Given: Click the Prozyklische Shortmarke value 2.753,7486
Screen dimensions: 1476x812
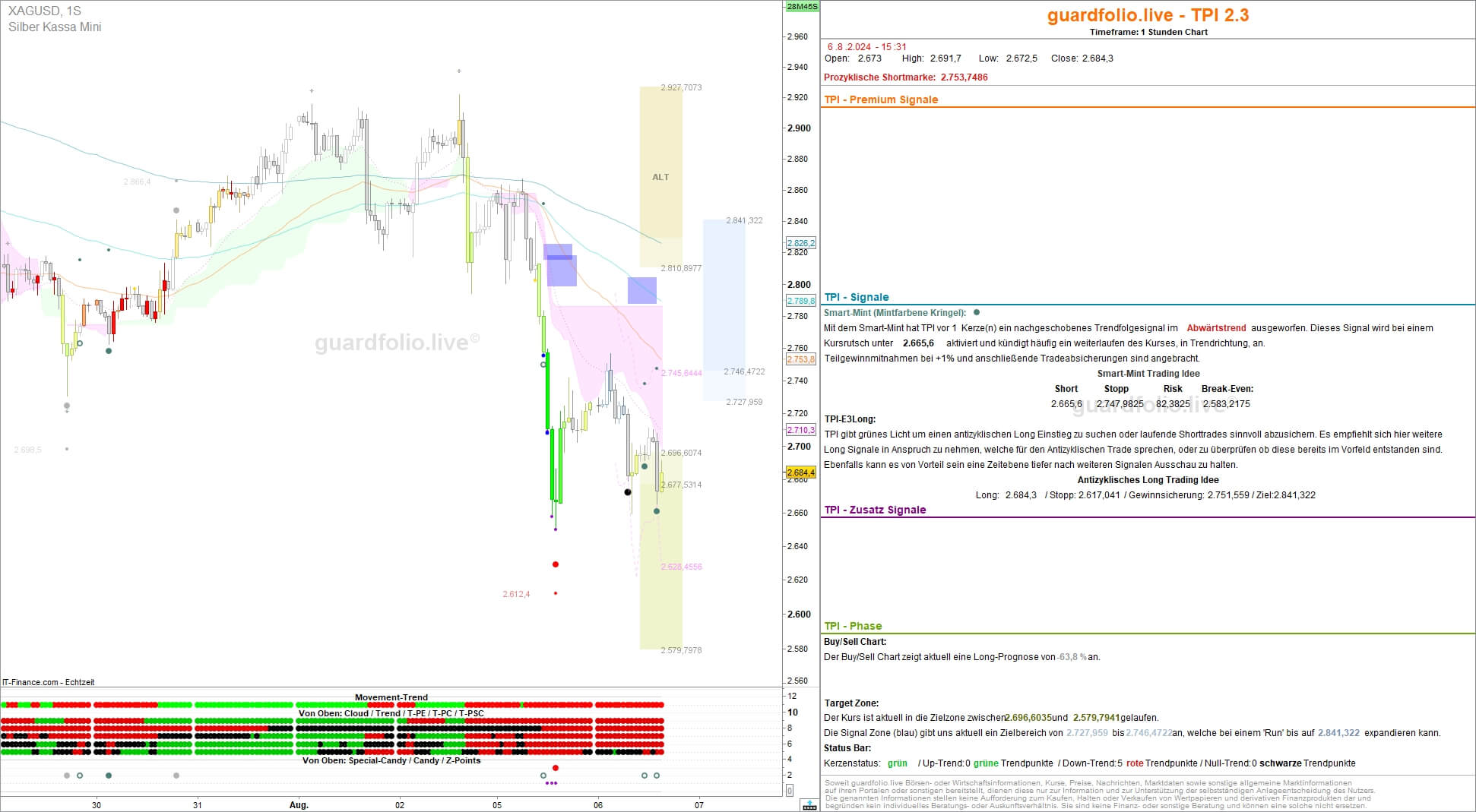Looking at the screenshot, I should 964,77.
